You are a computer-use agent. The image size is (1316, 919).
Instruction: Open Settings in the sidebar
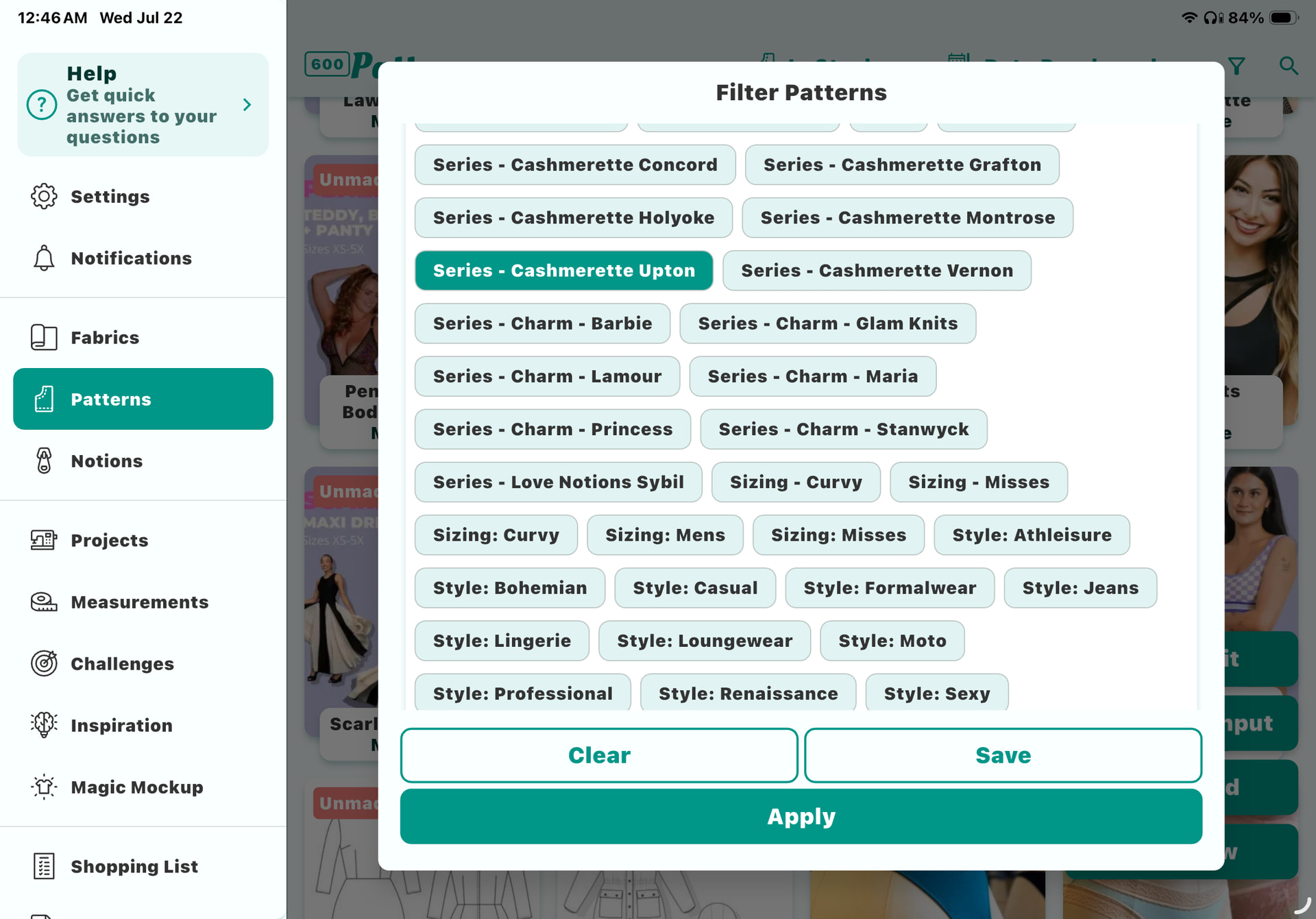pos(143,197)
